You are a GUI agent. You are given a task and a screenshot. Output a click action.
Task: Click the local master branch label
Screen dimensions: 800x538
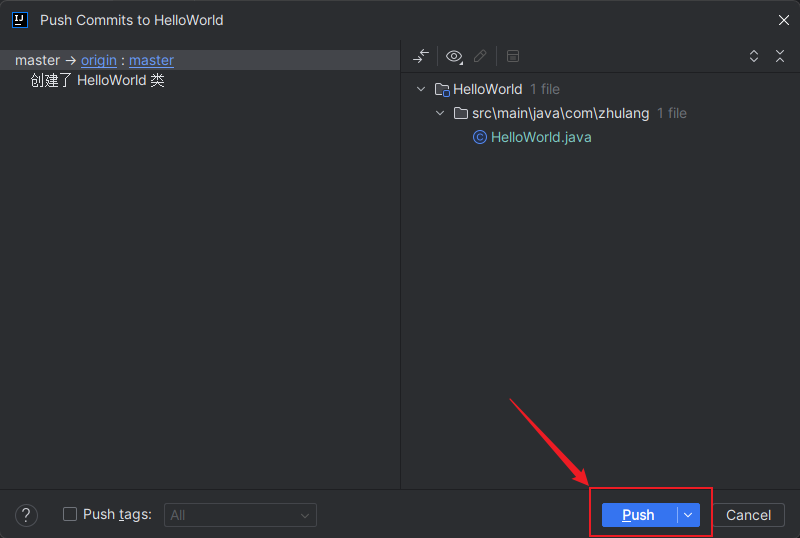(38, 60)
